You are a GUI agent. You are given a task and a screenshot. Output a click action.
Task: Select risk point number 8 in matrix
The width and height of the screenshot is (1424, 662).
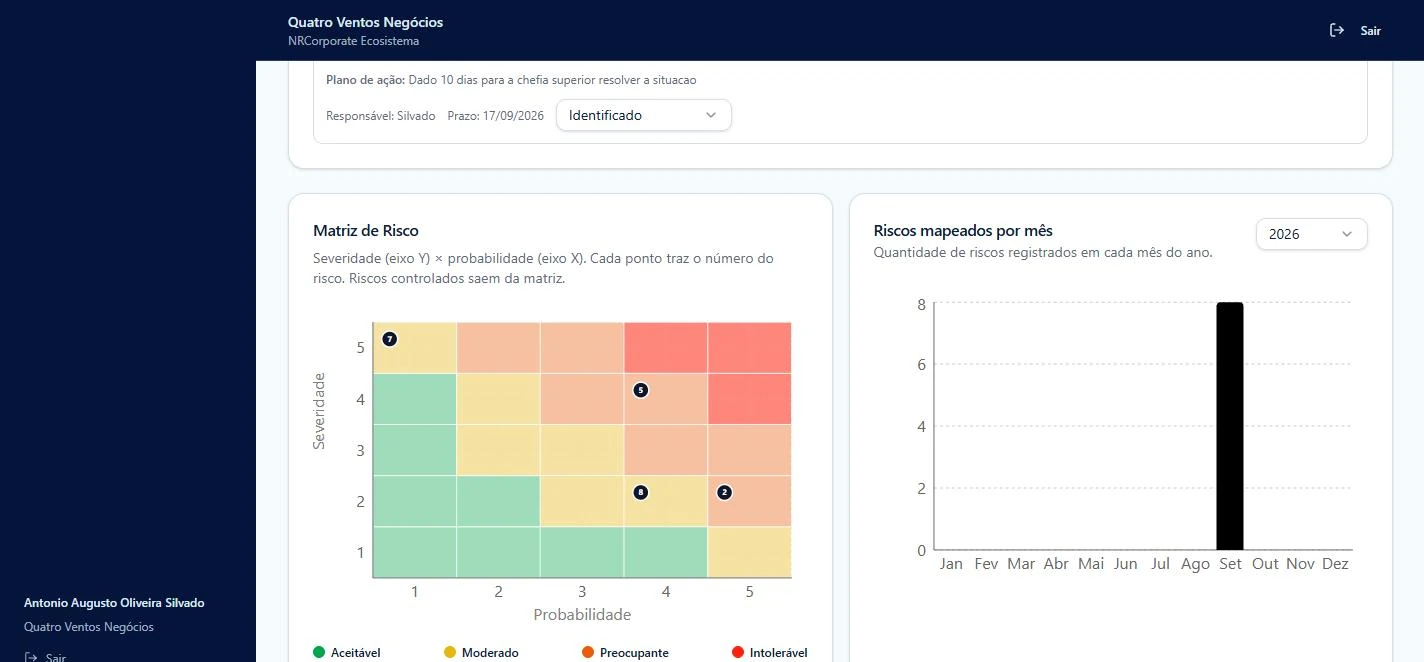coord(641,492)
